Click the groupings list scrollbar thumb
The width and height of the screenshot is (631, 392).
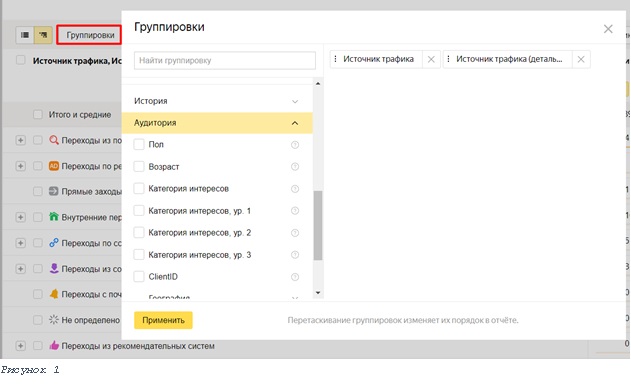click(x=318, y=225)
